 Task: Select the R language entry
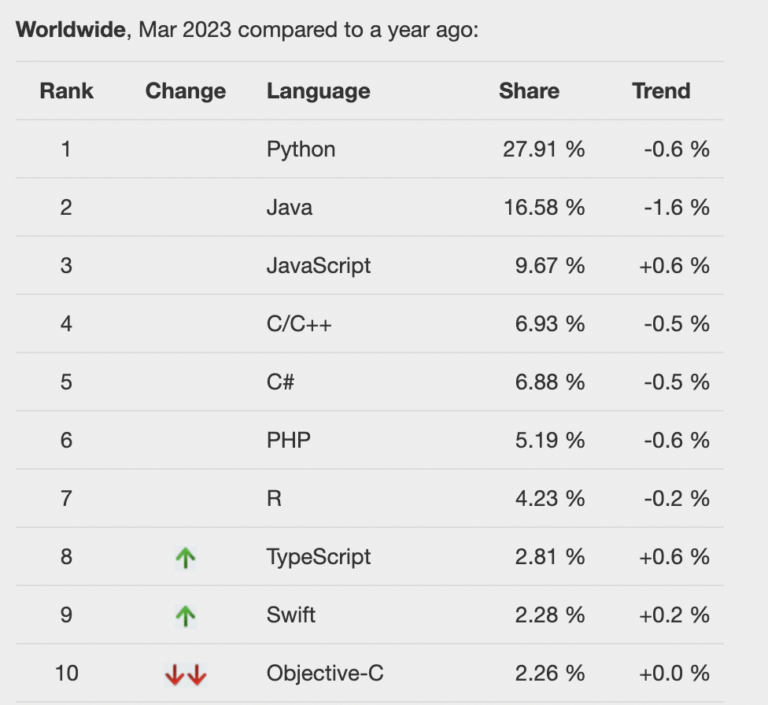(274, 499)
